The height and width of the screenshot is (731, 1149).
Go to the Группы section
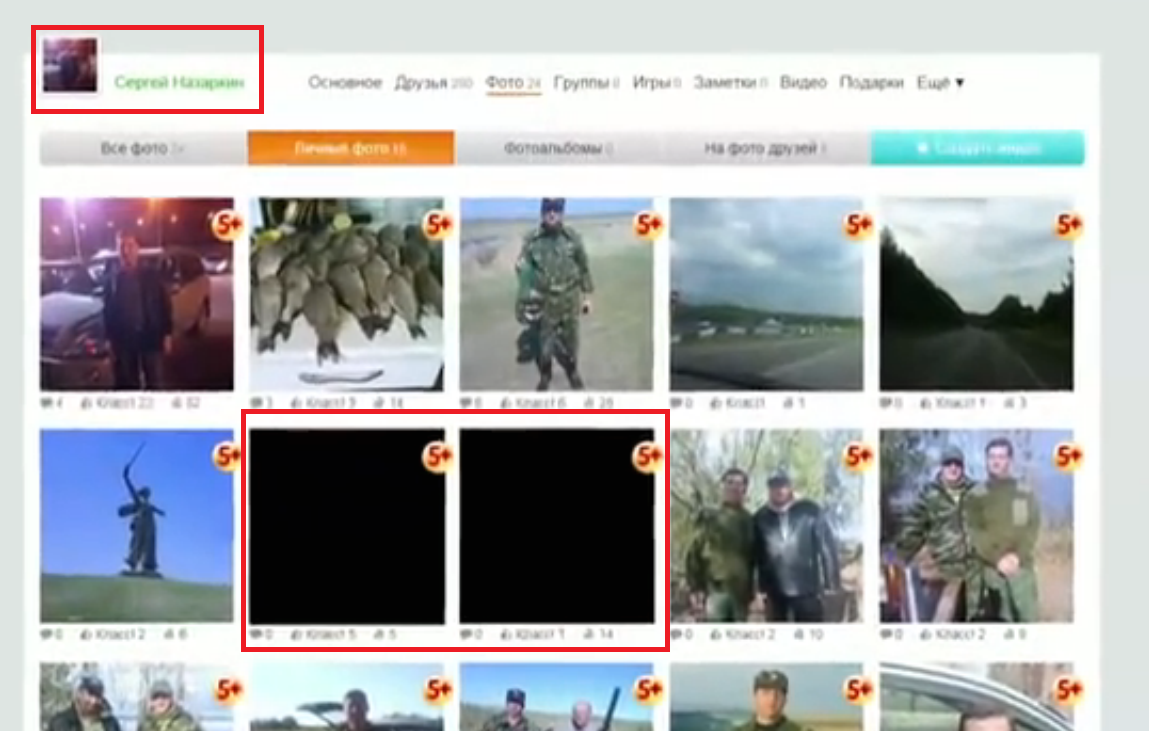(x=586, y=83)
